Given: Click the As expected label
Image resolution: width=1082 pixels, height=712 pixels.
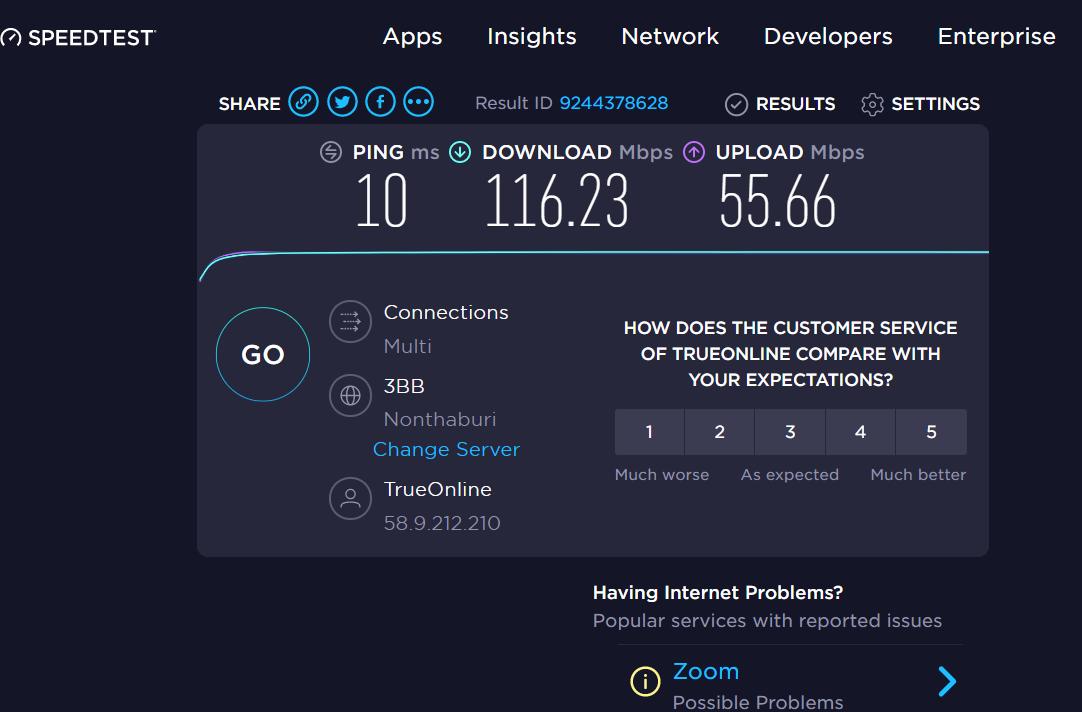Looking at the screenshot, I should pyautogui.click(x=790, y=475).
